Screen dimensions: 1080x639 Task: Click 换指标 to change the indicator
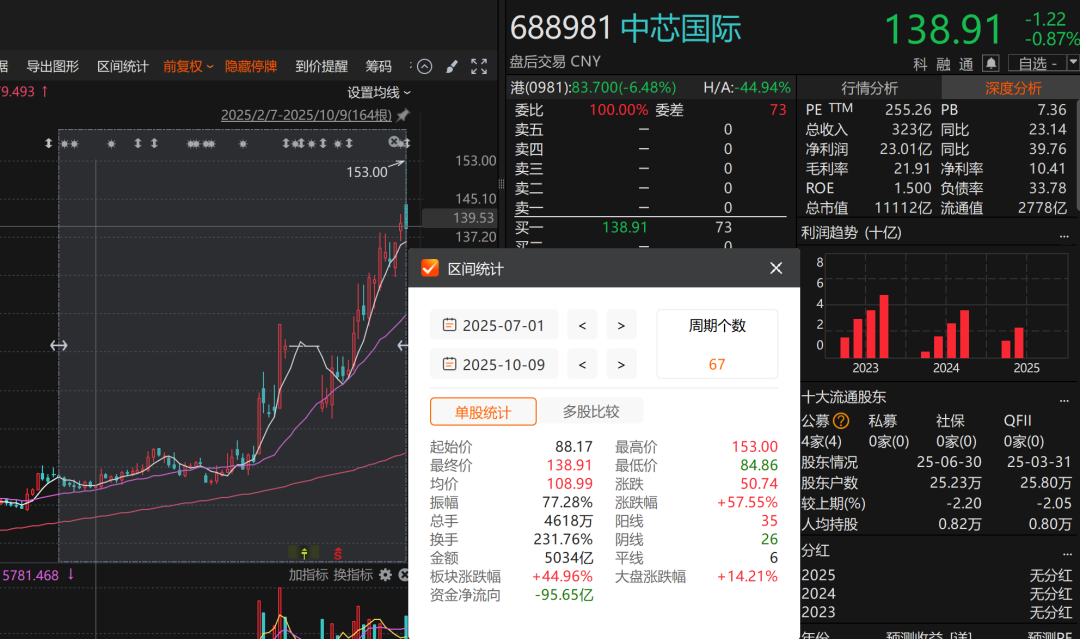pos(353,574)
